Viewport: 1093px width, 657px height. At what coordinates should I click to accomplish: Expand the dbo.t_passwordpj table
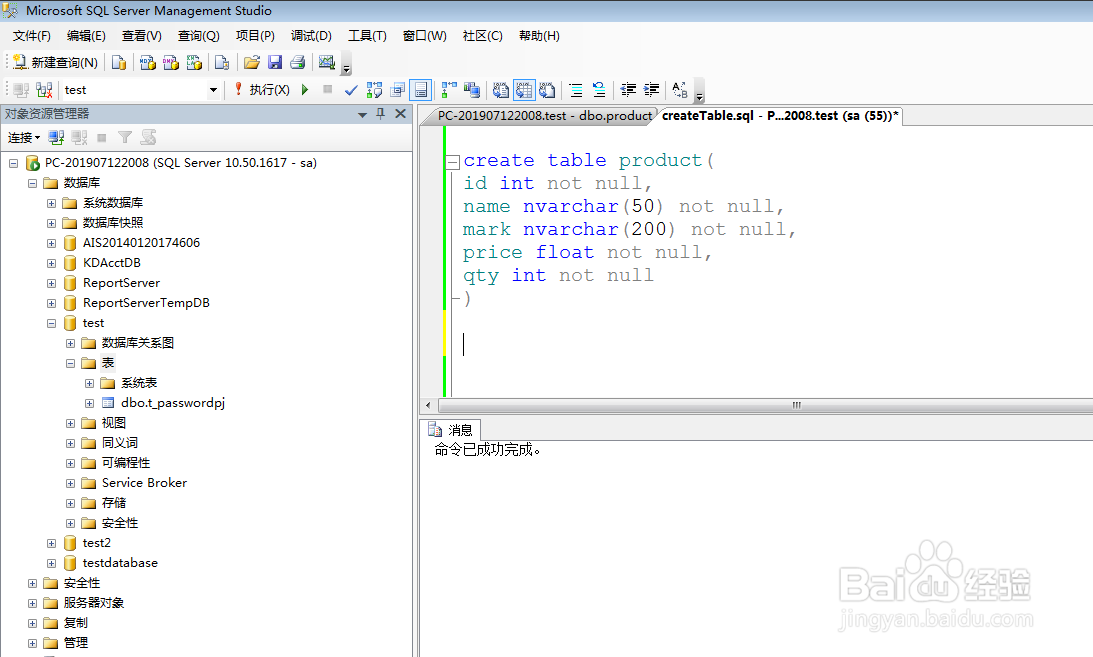(89, 403)
